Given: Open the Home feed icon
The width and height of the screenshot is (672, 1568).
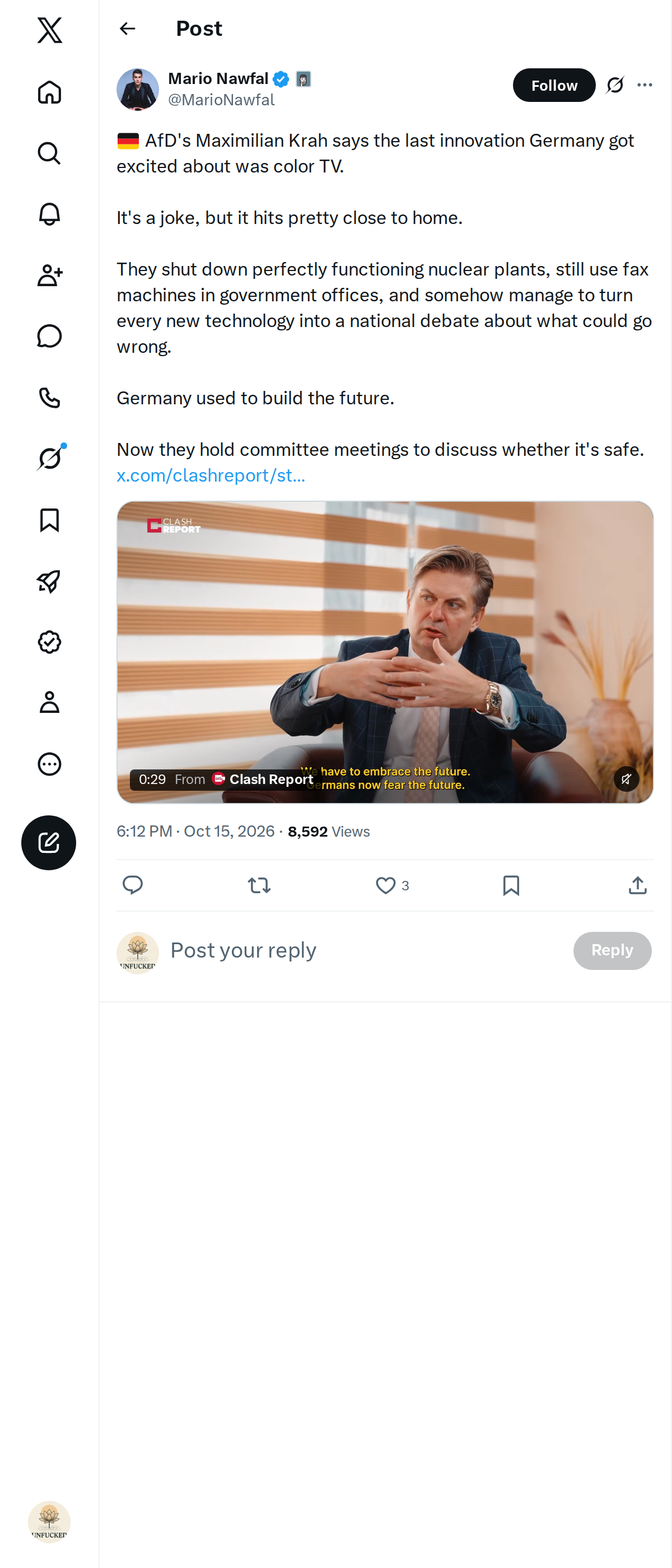Looking at the screenshot, I should [x=49, y=92].
